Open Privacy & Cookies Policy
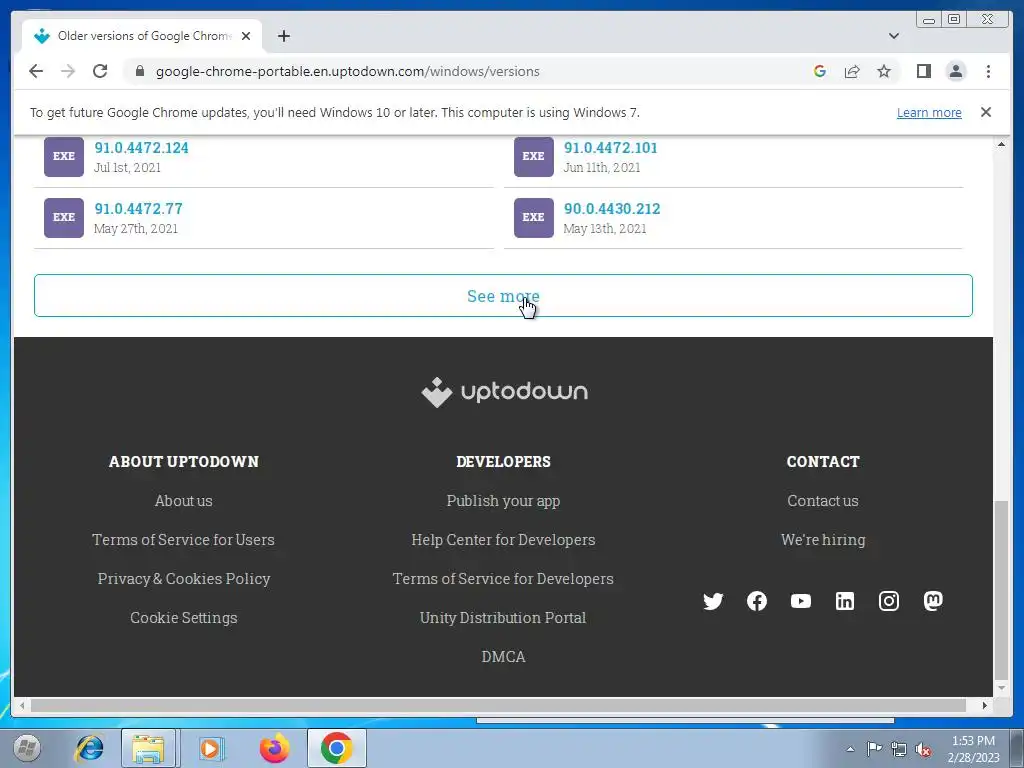Viewport: 1024px width, 768px height. click(x=184, y=579)
